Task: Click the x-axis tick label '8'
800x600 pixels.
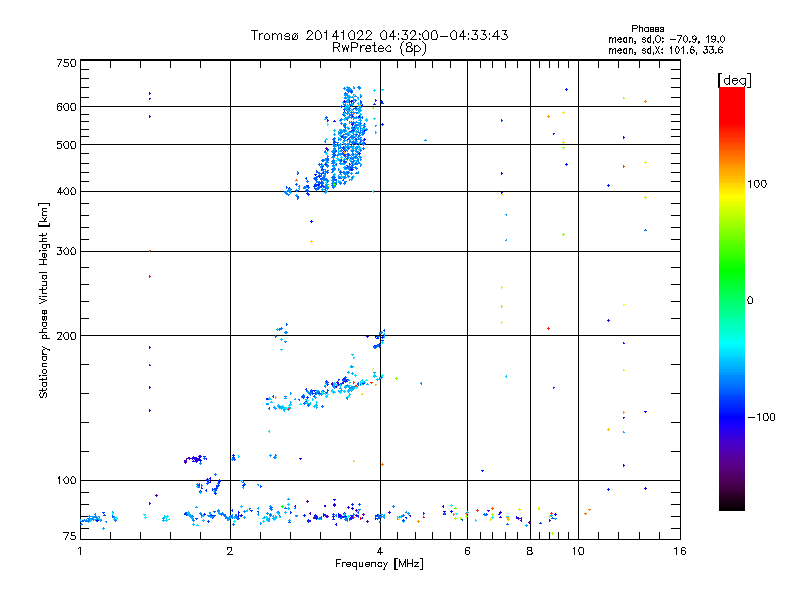Action: (x=530, y=551)
